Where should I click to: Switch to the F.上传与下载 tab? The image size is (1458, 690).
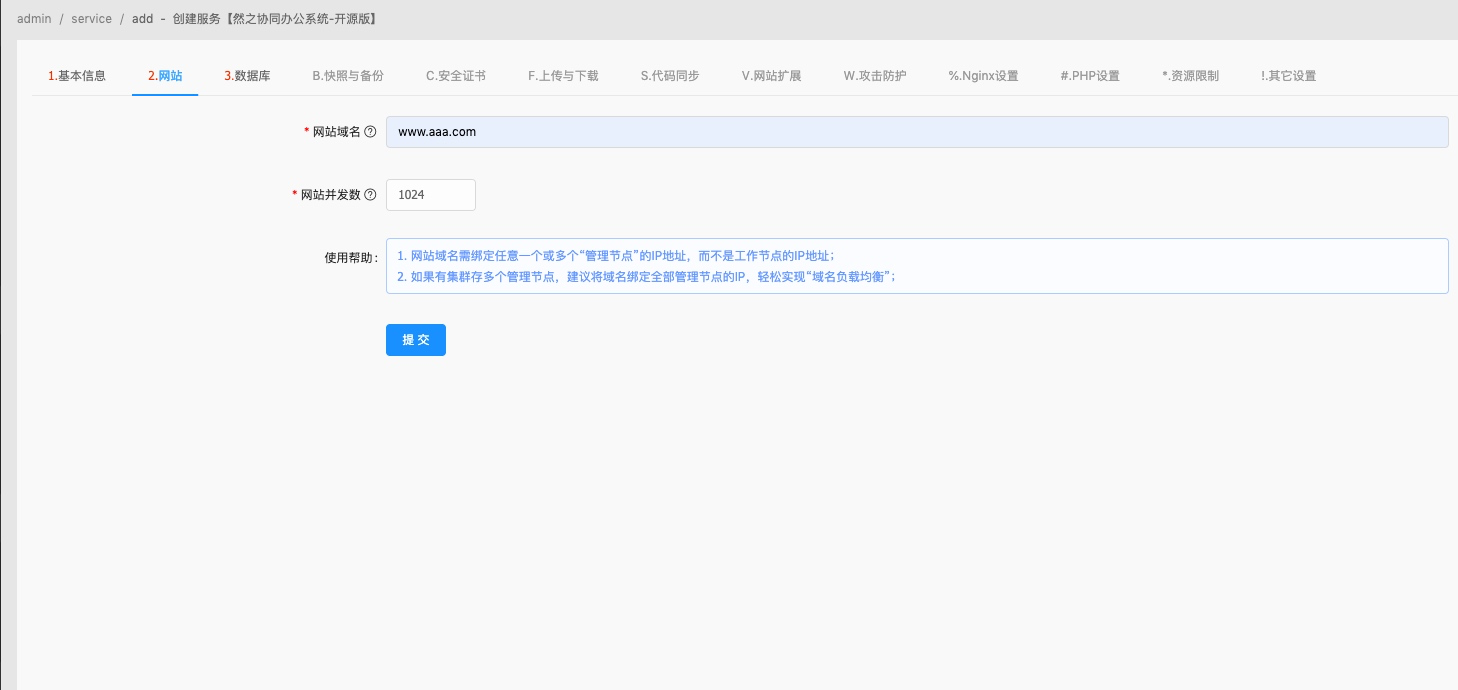pyautogui.click(x=562, y=75)
